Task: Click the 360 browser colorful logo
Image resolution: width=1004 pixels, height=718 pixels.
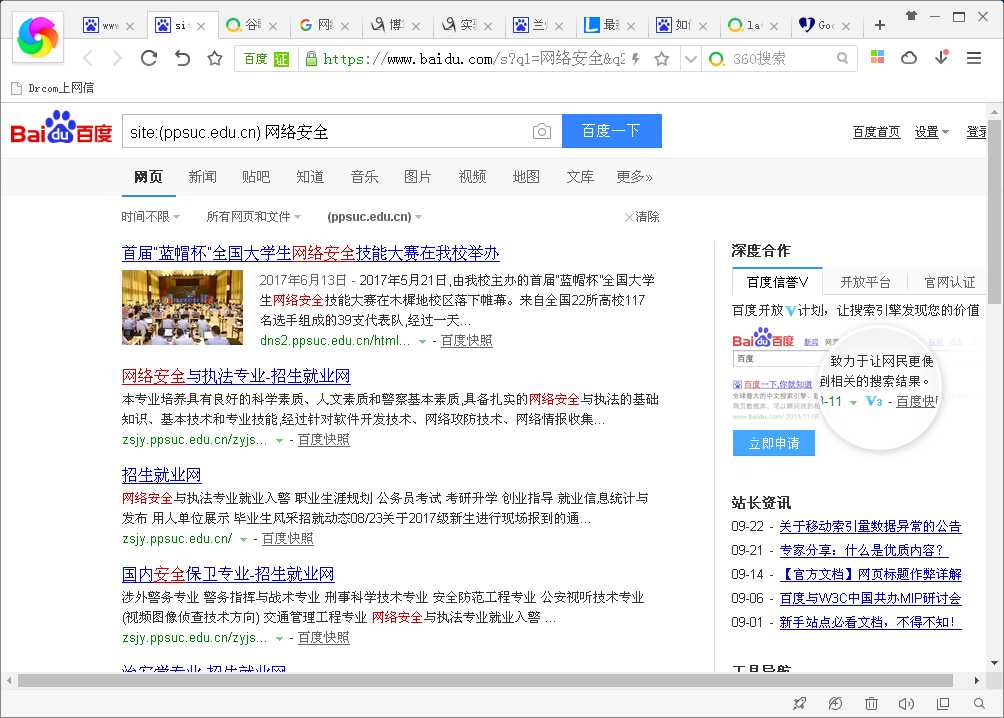Action: 38,37
